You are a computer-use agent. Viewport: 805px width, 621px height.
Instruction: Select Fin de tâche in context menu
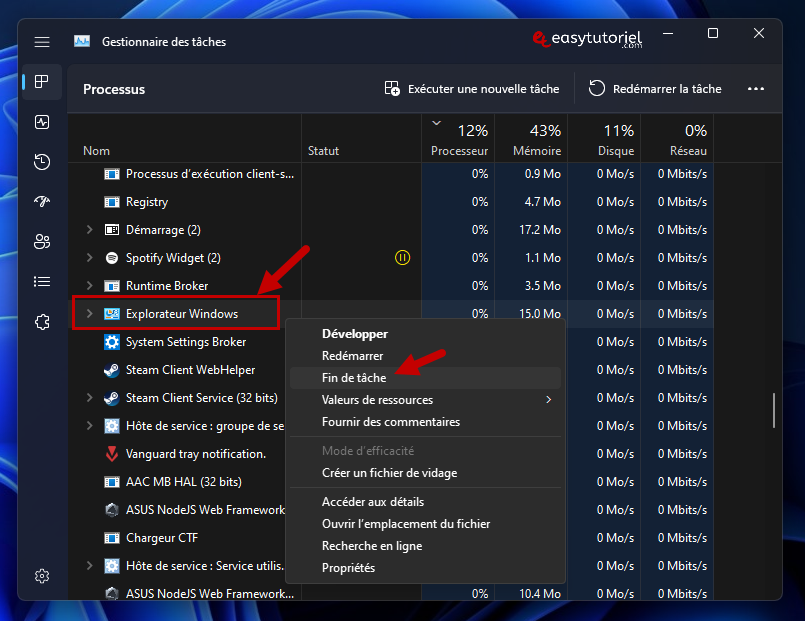coord(425,378)
